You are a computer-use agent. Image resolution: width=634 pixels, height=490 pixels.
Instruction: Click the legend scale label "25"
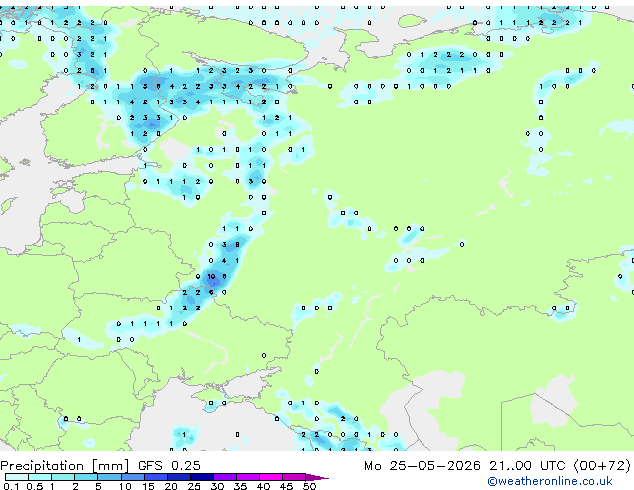pos(194,486)
